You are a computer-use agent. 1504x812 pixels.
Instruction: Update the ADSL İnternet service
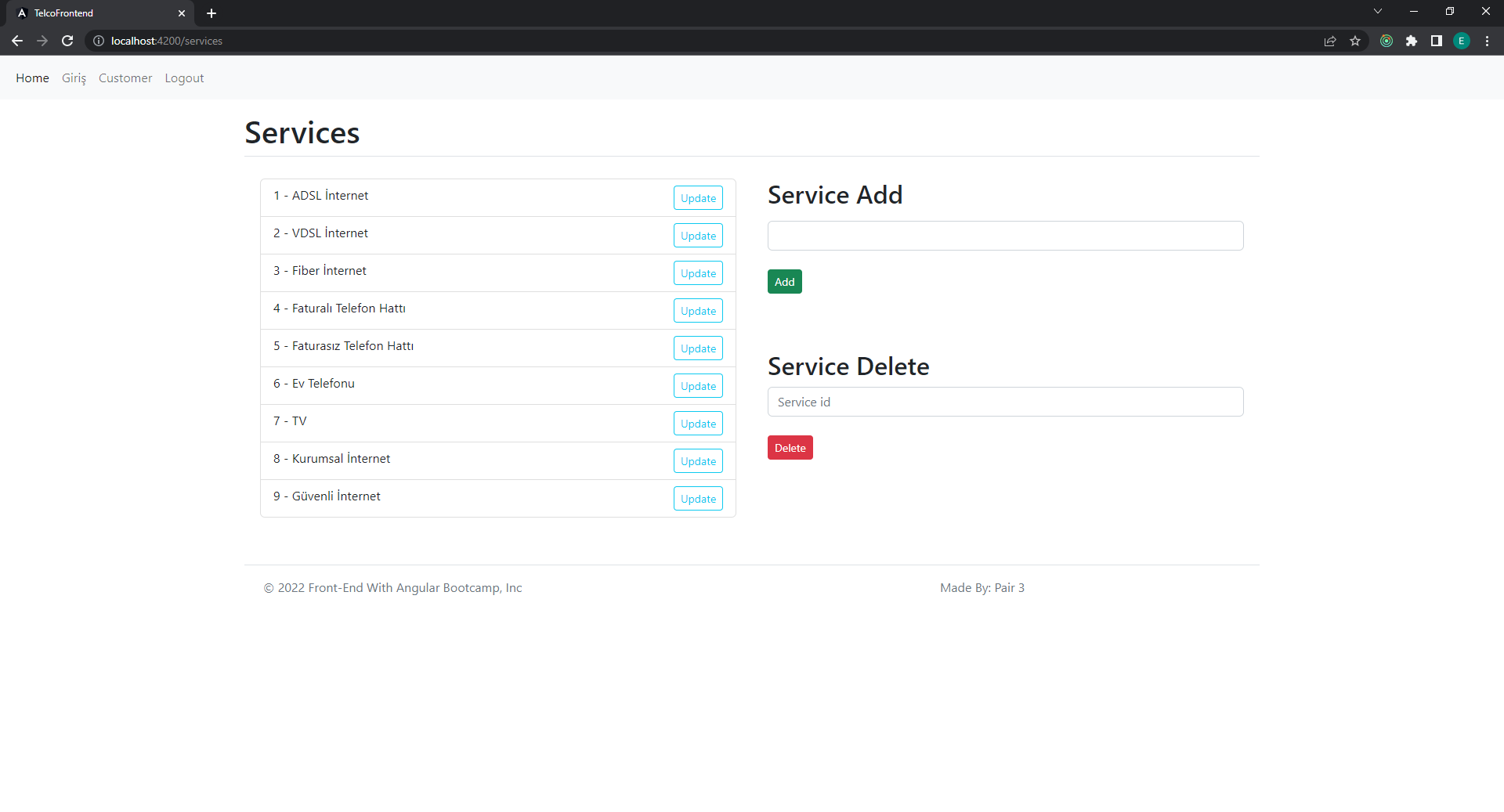coord(697,197)
